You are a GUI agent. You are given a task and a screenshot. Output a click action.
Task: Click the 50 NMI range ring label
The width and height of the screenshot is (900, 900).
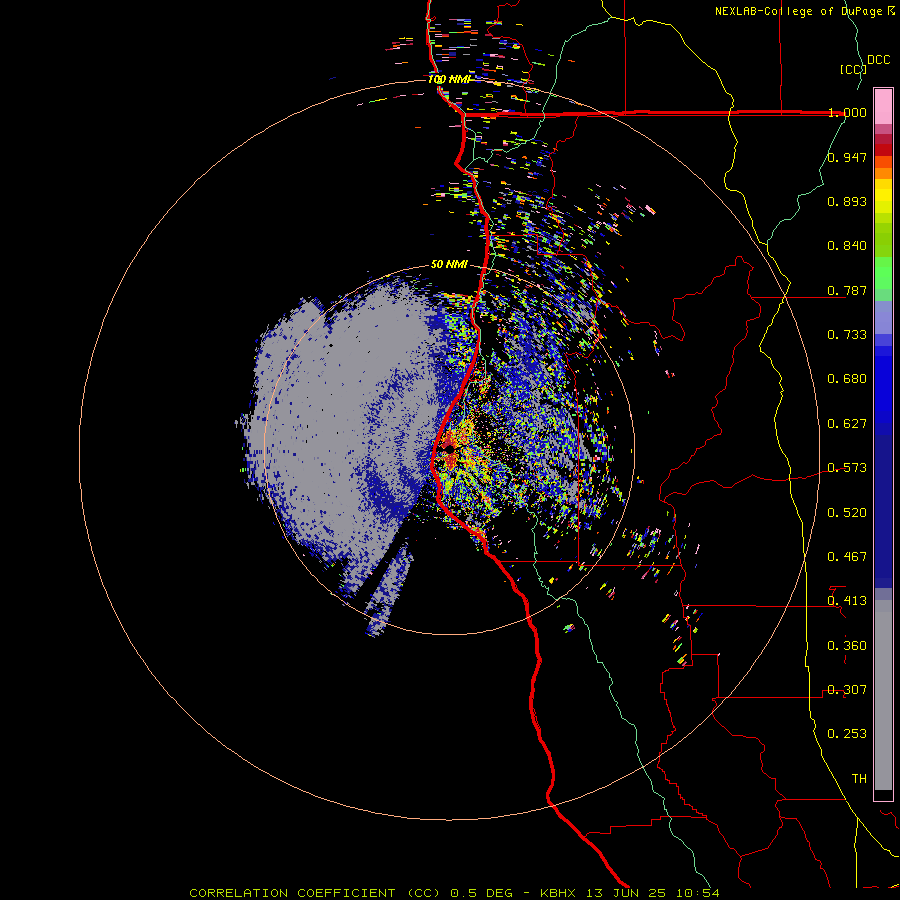[449, 265]
